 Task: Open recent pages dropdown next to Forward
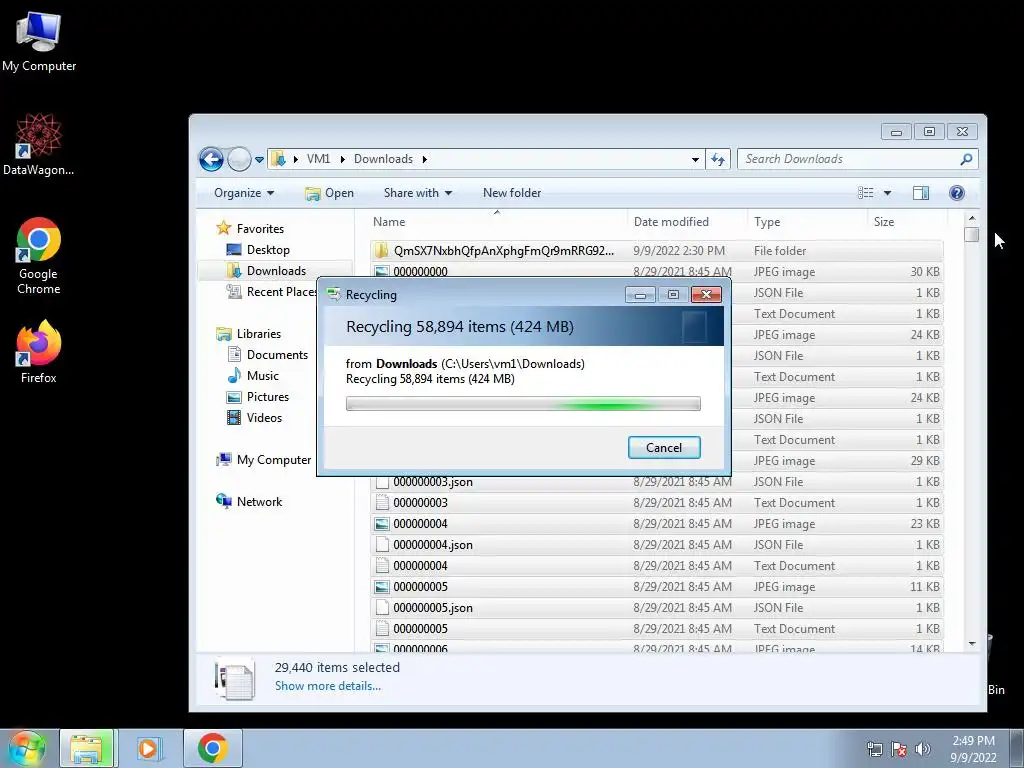(x=259, y=159)
